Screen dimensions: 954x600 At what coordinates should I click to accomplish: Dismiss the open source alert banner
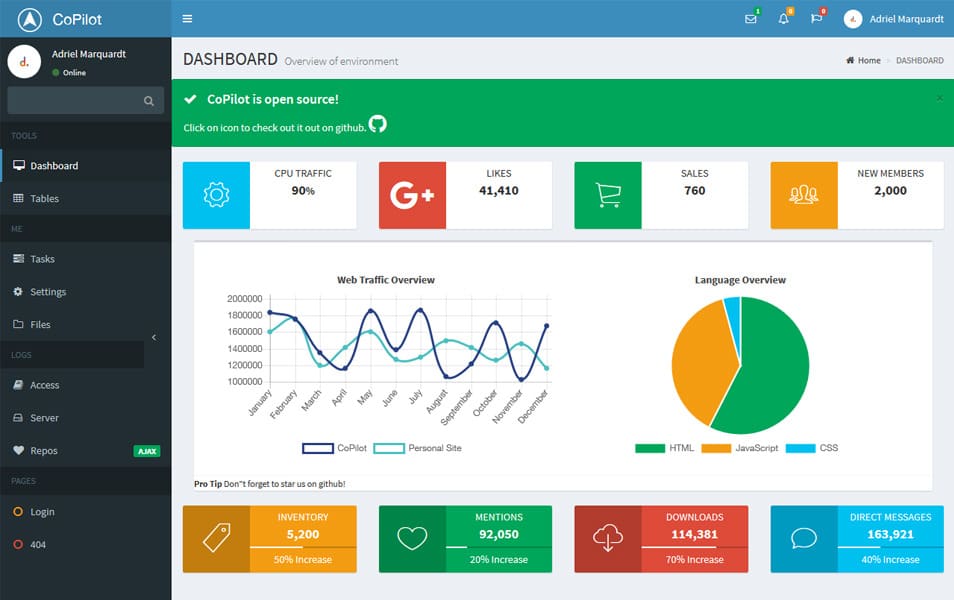click(940, 98)
